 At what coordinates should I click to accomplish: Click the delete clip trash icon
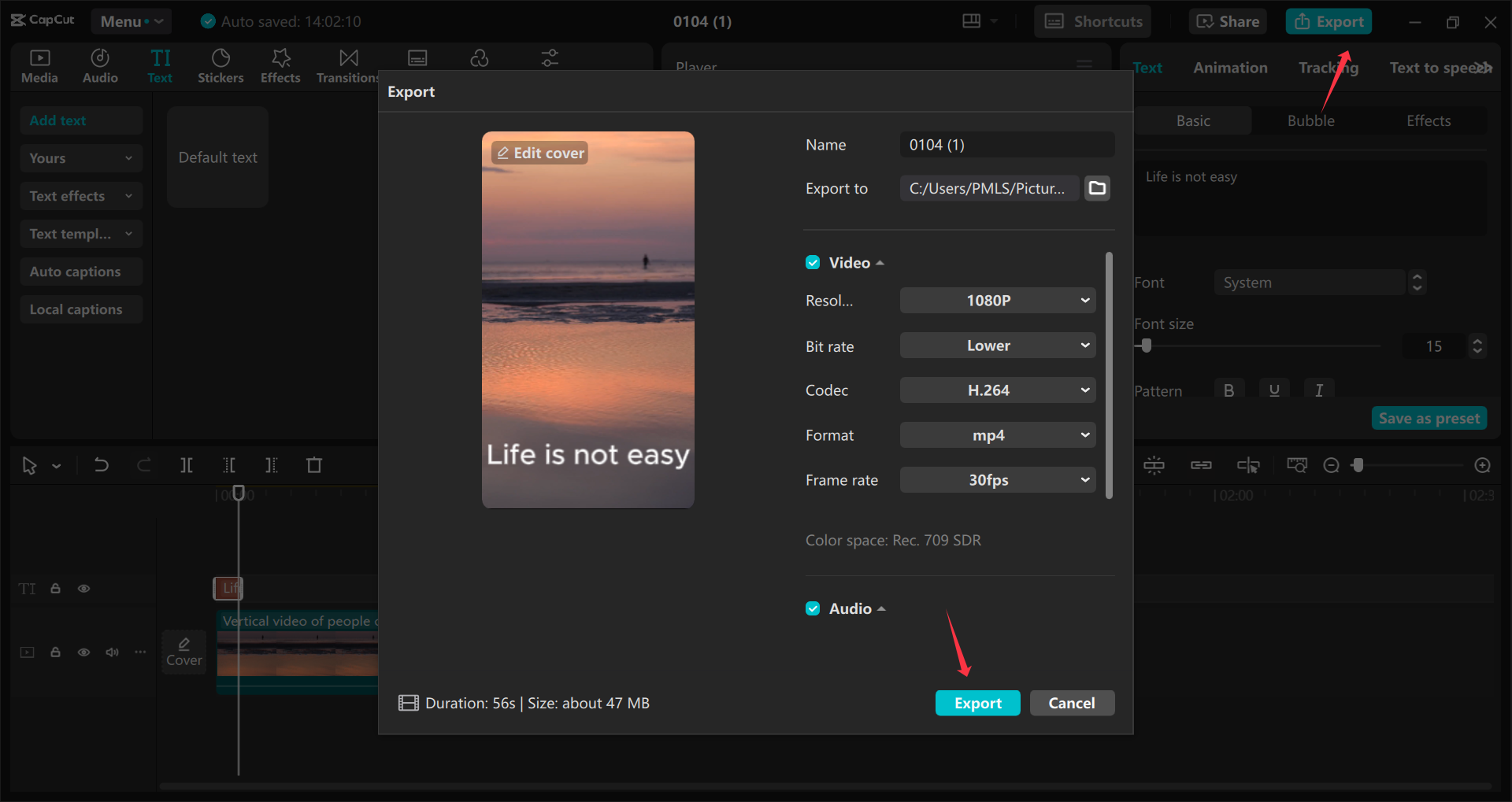pos(313,465)
